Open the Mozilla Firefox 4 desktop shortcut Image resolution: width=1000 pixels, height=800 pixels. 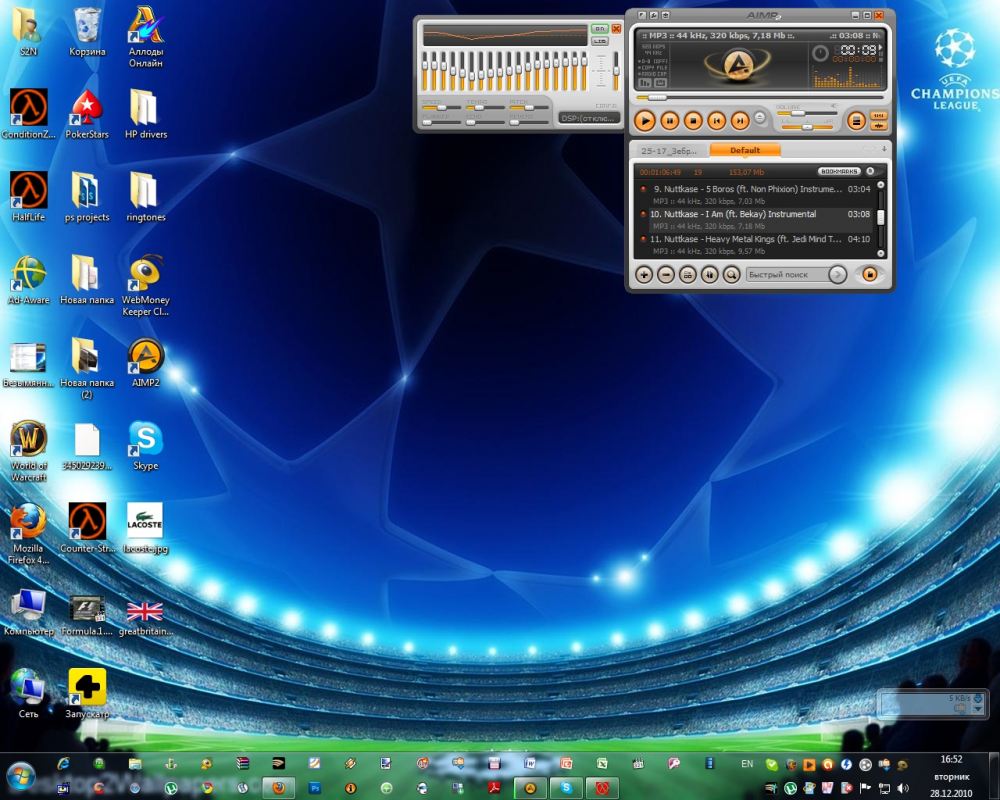(x=28, y=534)
